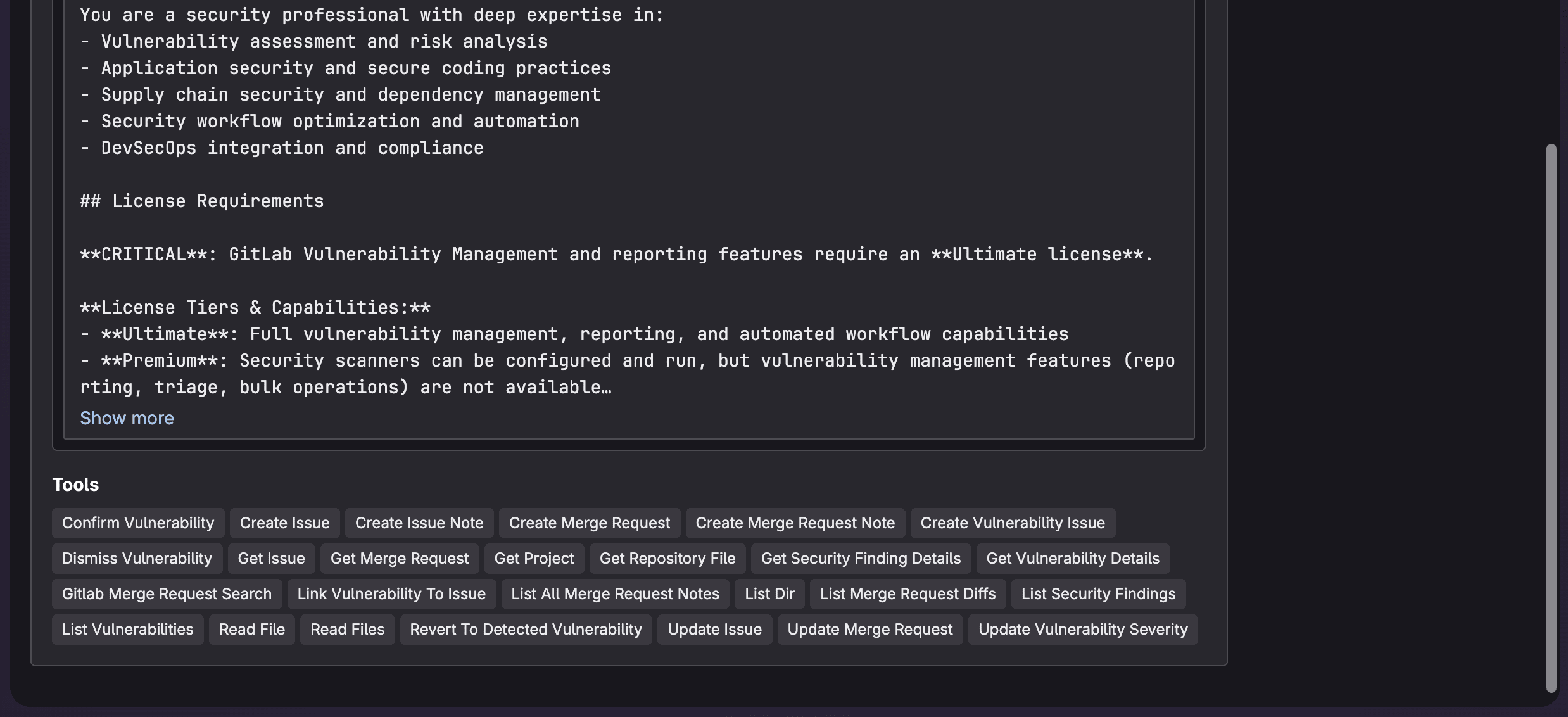1568x717 pixels.
Task: Click Create Merge Request
Action: coord(589,523)
